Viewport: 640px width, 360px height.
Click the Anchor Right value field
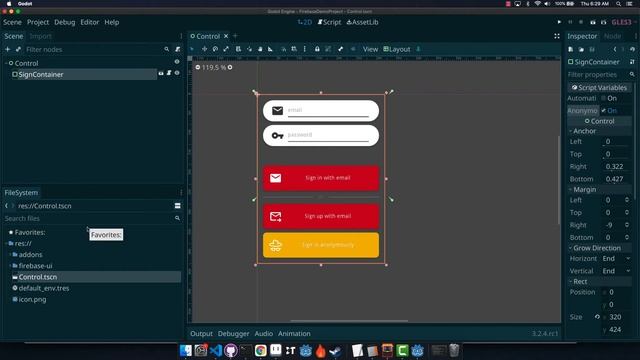[x=616, y=167]
